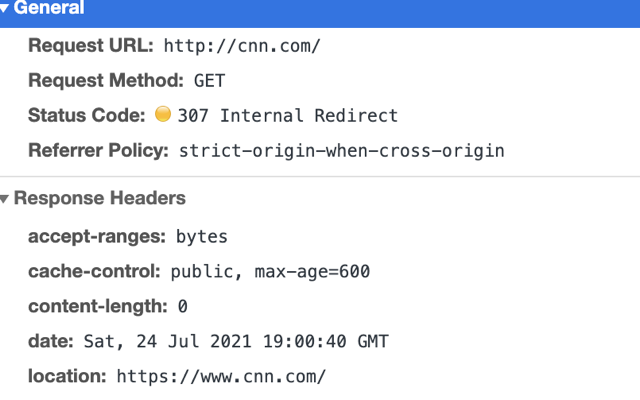Click the Response Headers section title
640x400 pixels.
(x=99, y=198)
